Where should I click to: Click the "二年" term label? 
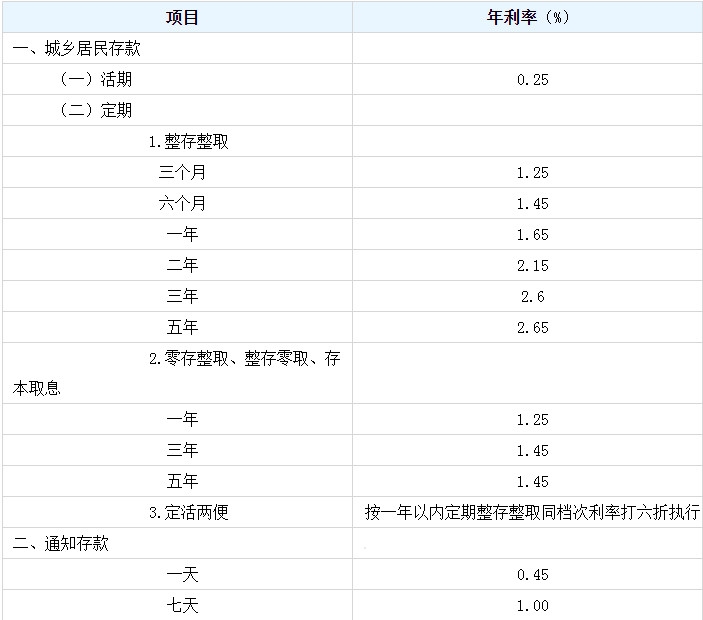[182, 265]
